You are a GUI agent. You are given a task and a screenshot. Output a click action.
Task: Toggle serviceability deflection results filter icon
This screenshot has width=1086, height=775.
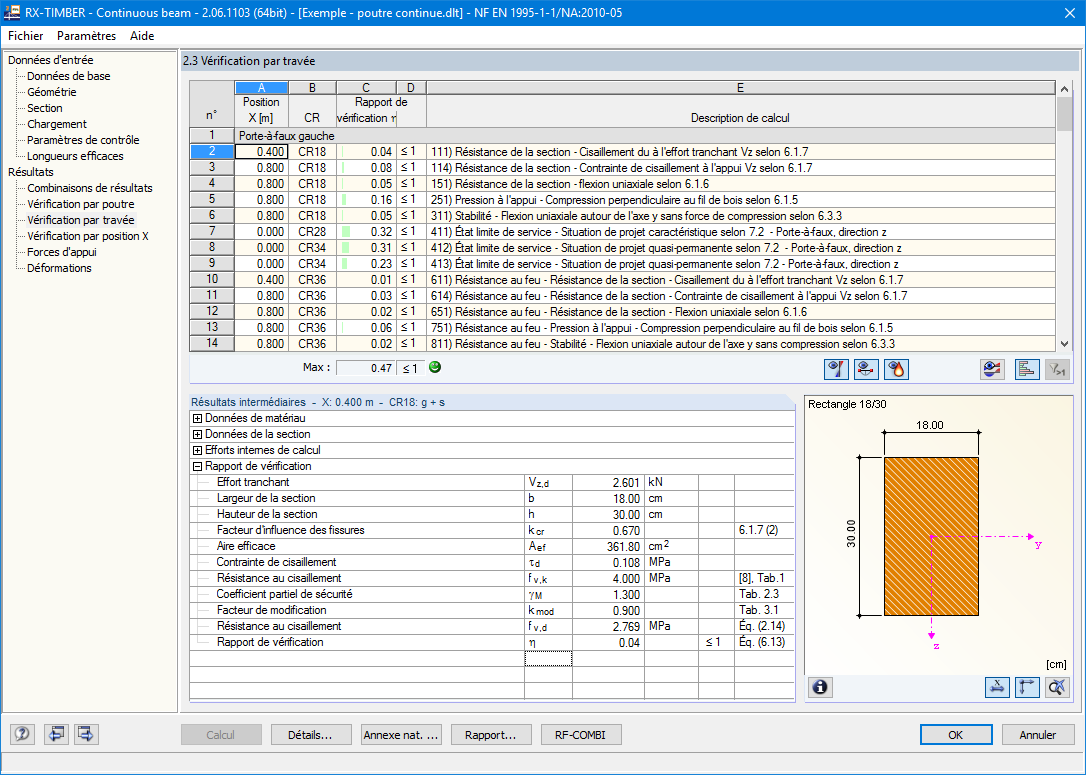[x=866, y=370]
